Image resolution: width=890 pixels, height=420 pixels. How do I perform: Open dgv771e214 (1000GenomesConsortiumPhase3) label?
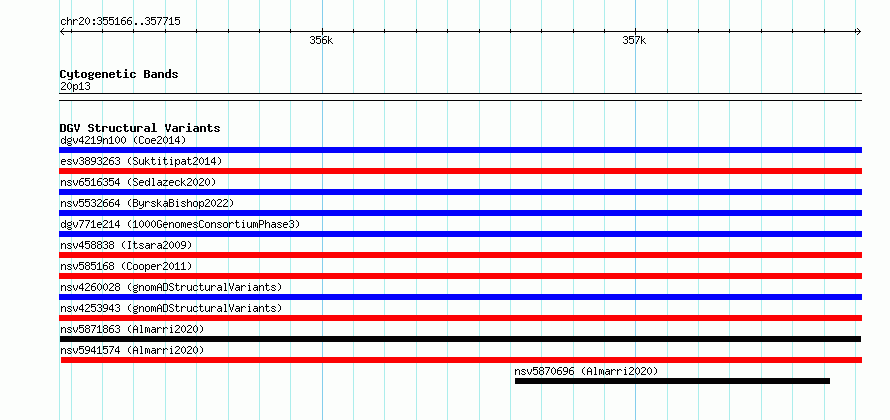[x=180, y=224]
